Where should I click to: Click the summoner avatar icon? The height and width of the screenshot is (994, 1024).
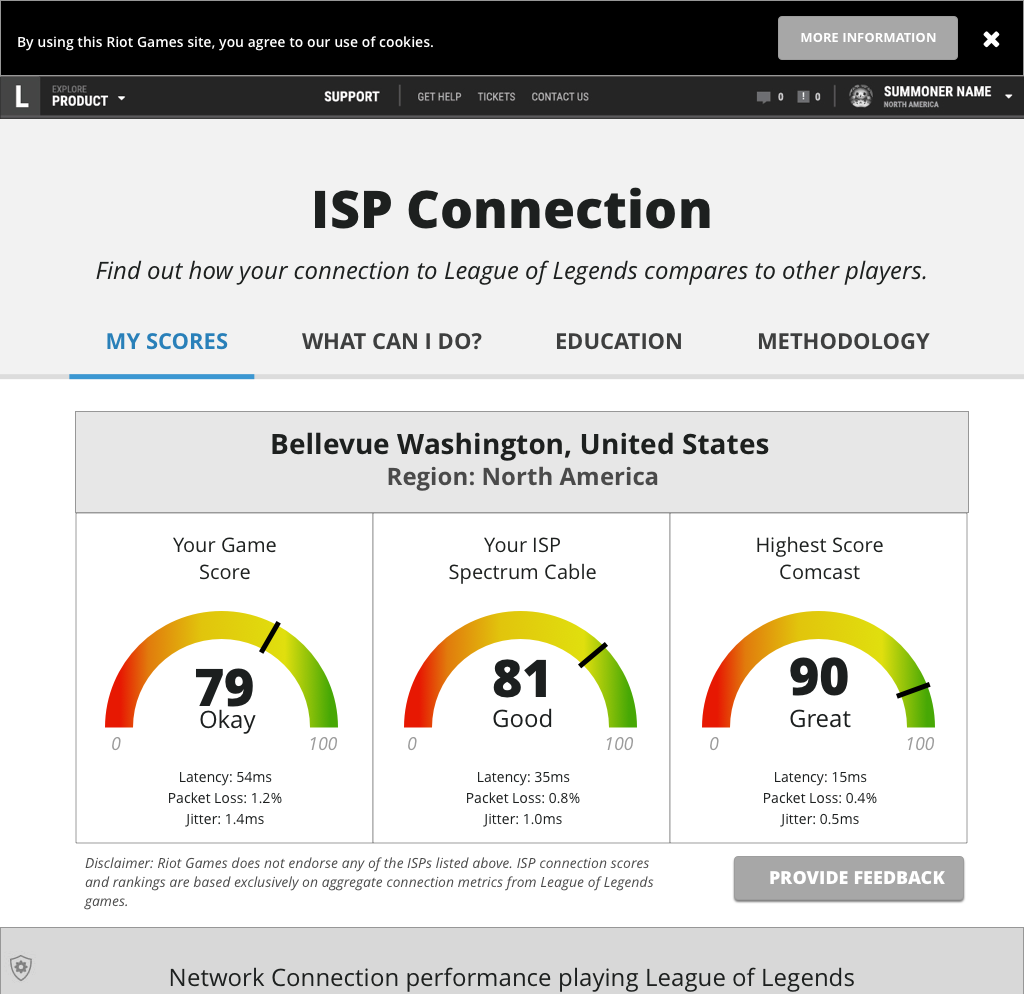pos(861,97)
